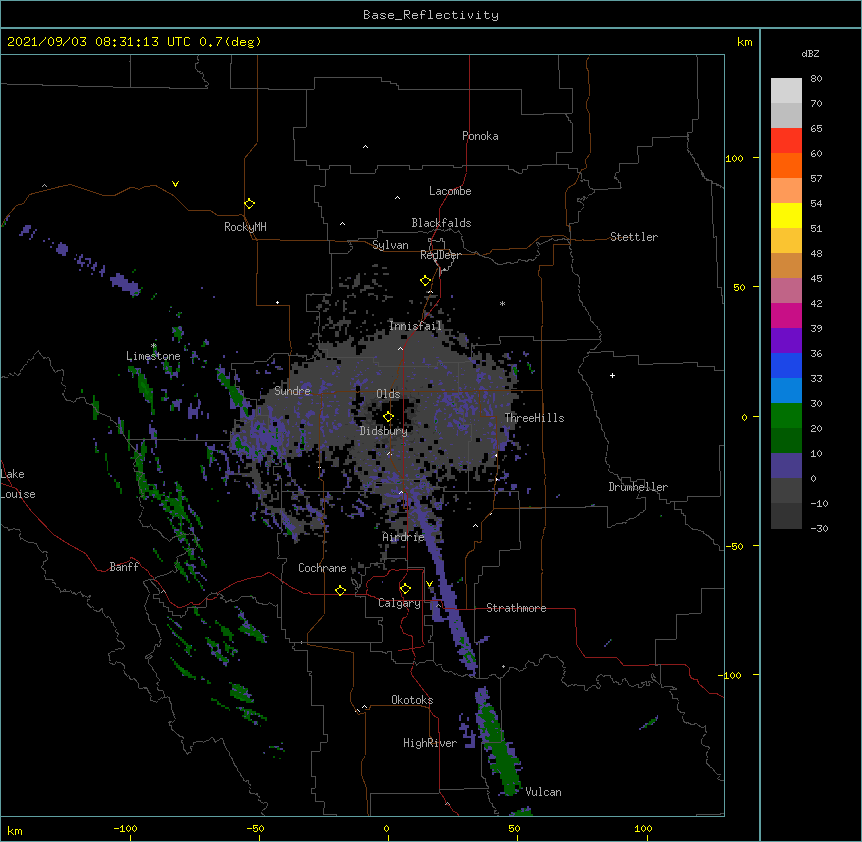Click the Calgary city label
This screenshot has height=842, width=862.
[x=399, y=603]
